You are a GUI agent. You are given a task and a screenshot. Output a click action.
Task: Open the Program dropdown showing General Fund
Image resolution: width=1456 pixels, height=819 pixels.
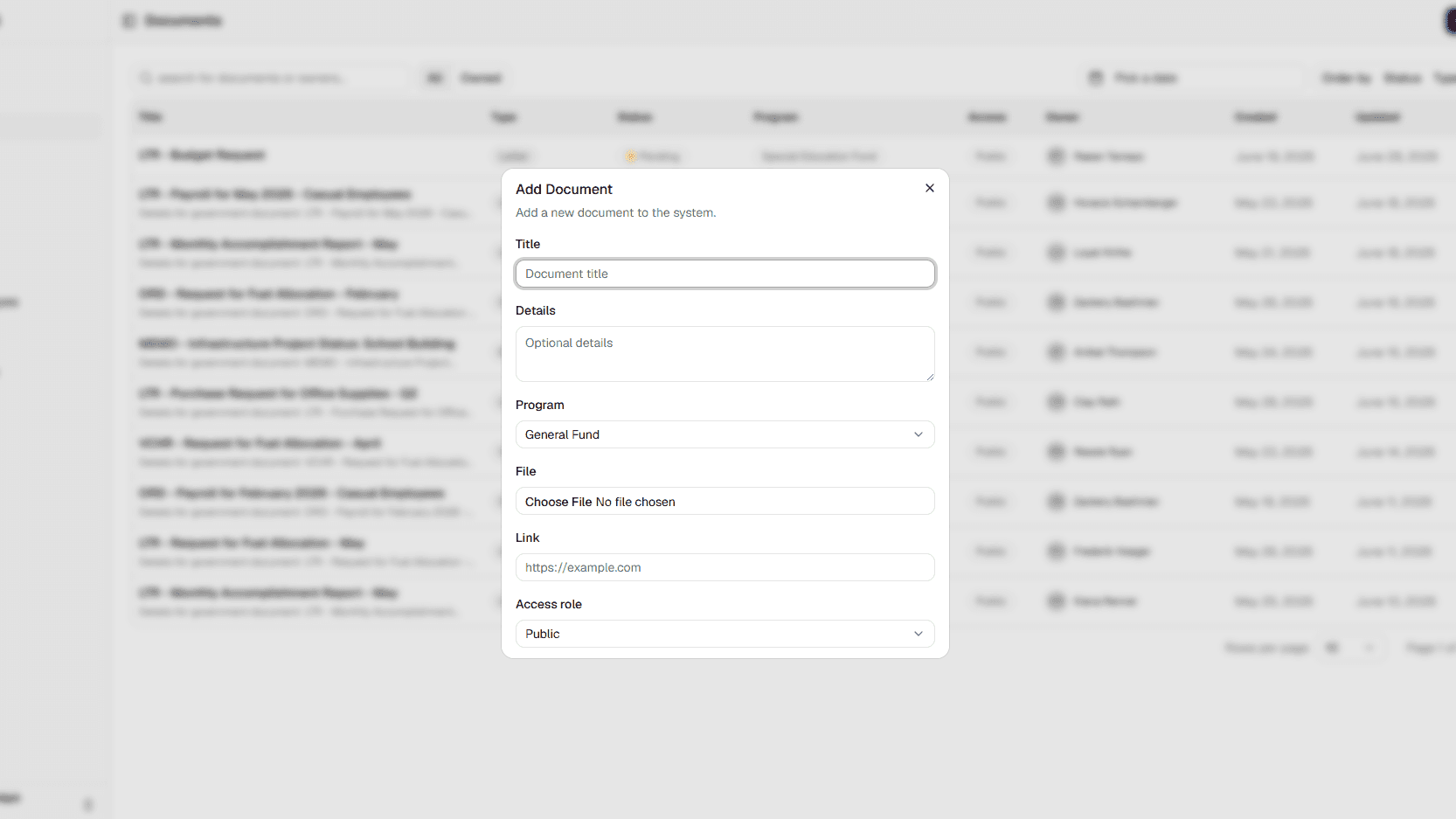[725, 434]
